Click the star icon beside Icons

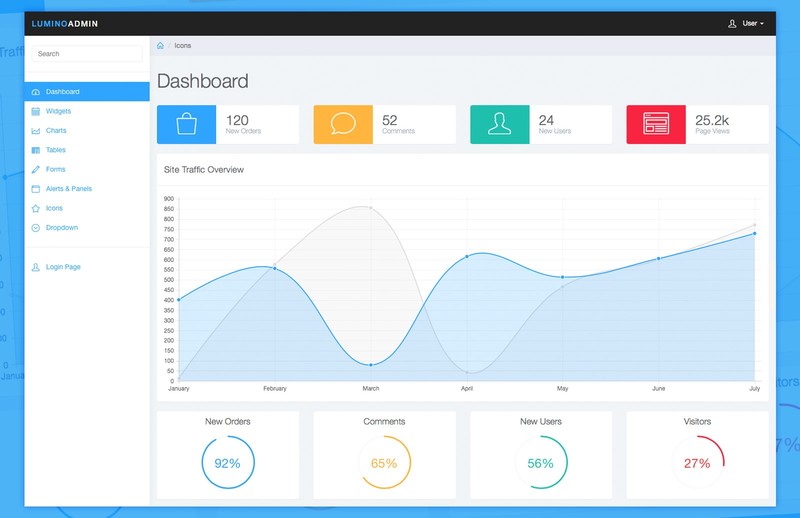tap(36, 208)
